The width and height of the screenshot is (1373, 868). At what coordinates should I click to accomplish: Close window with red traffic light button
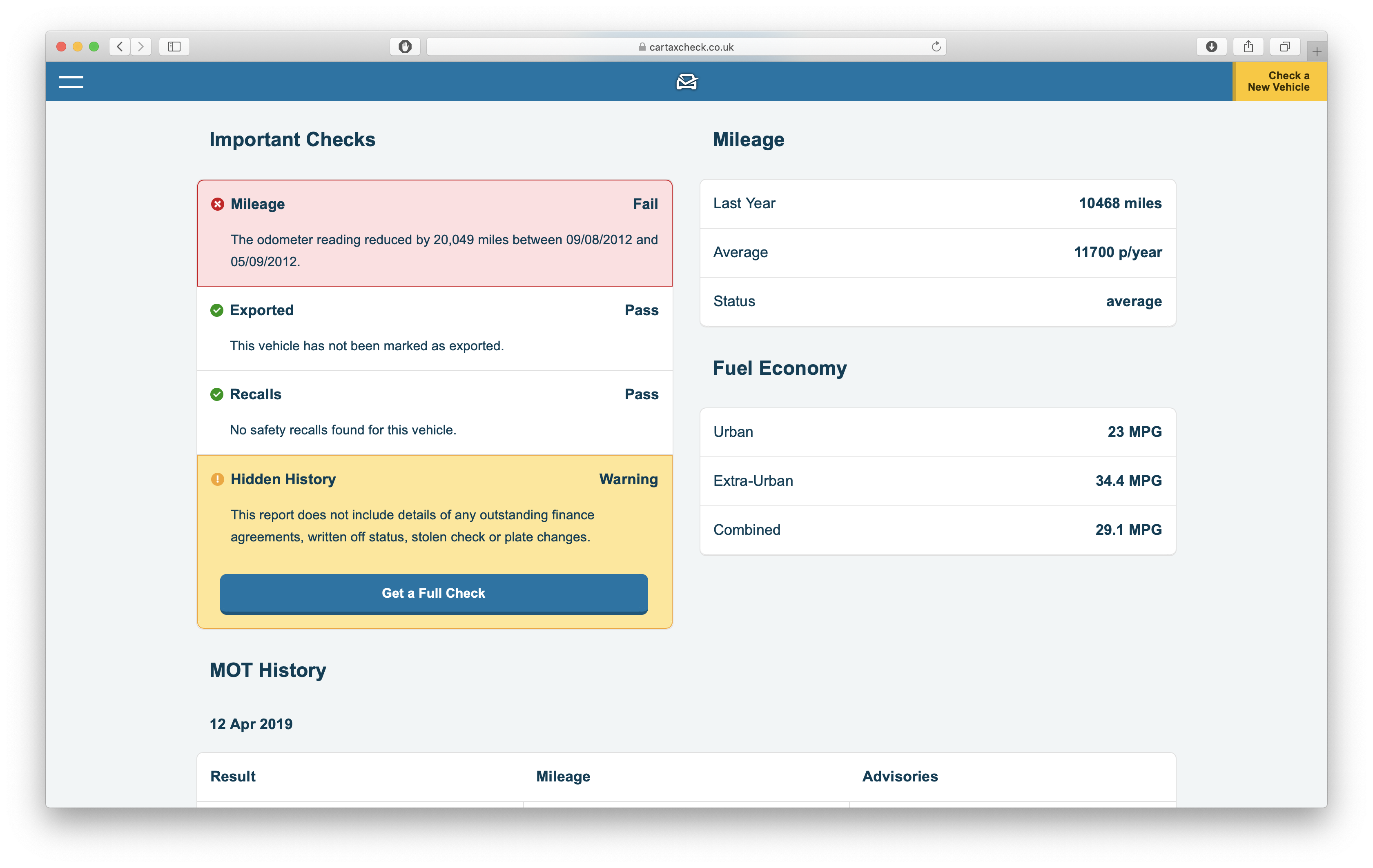[62, 47]
